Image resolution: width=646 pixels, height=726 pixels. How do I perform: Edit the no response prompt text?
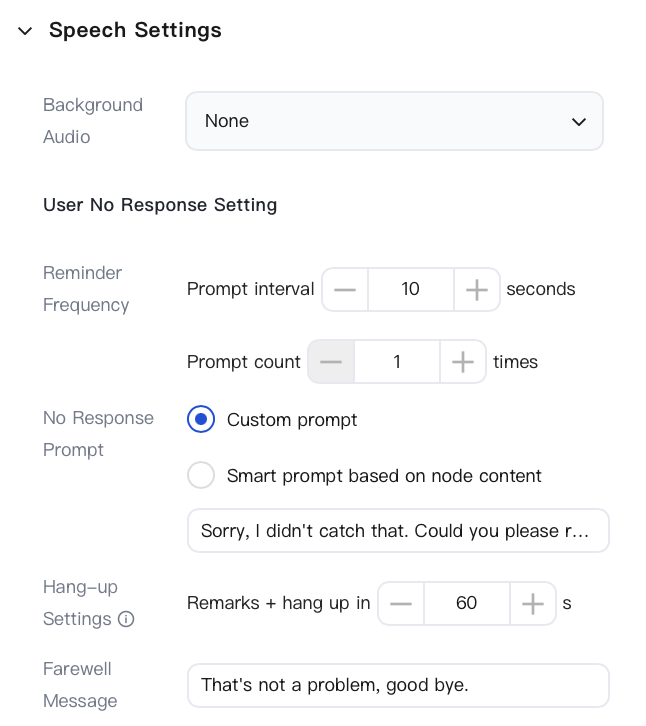[x=398, y=531]
